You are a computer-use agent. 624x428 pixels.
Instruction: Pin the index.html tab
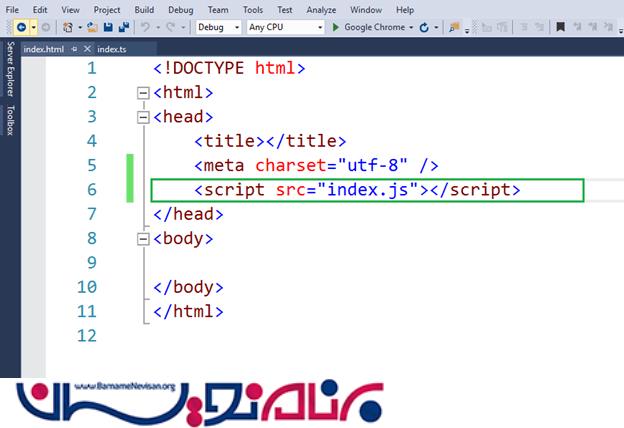(74, 48)
